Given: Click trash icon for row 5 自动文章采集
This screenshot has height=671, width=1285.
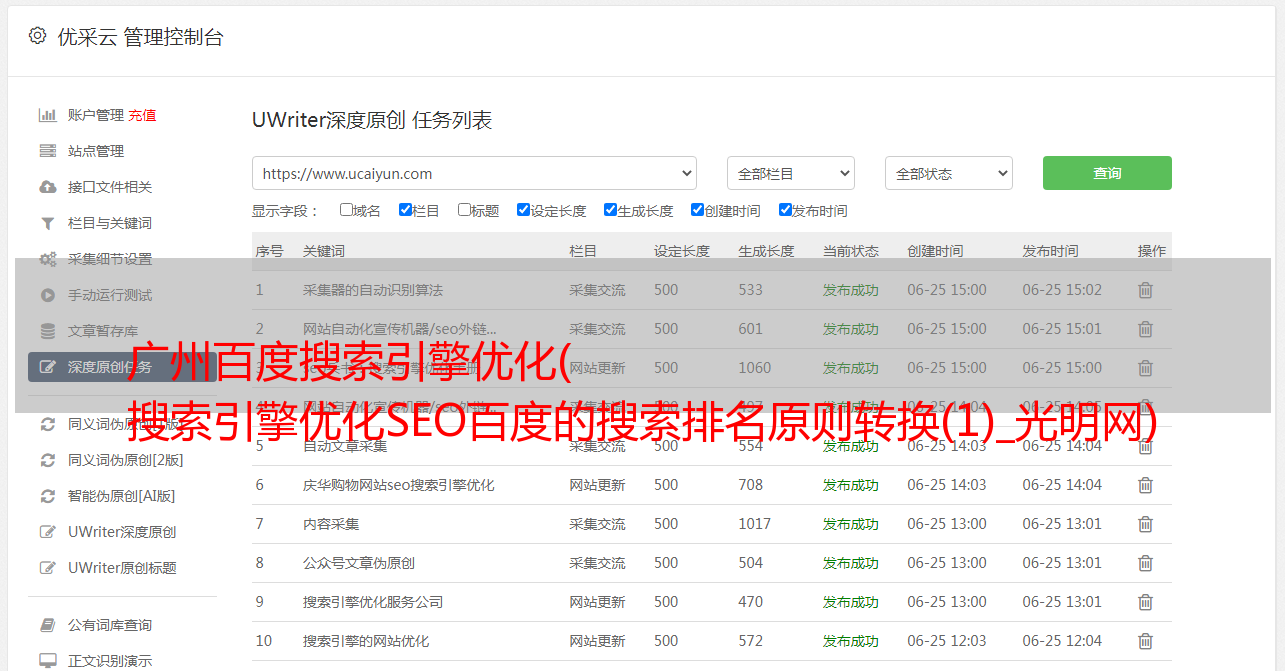Looking at the screenshot, I should click(x=1145, y=446).
